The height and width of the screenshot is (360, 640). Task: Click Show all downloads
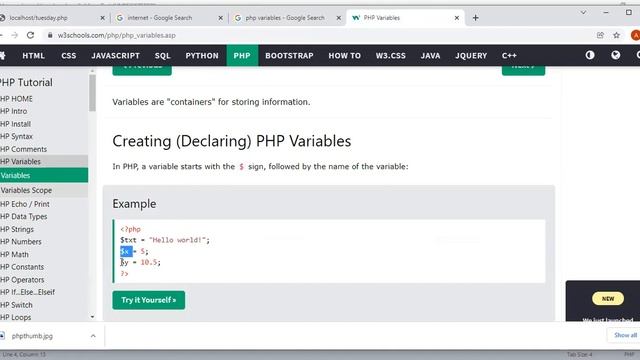click(624, 335)
